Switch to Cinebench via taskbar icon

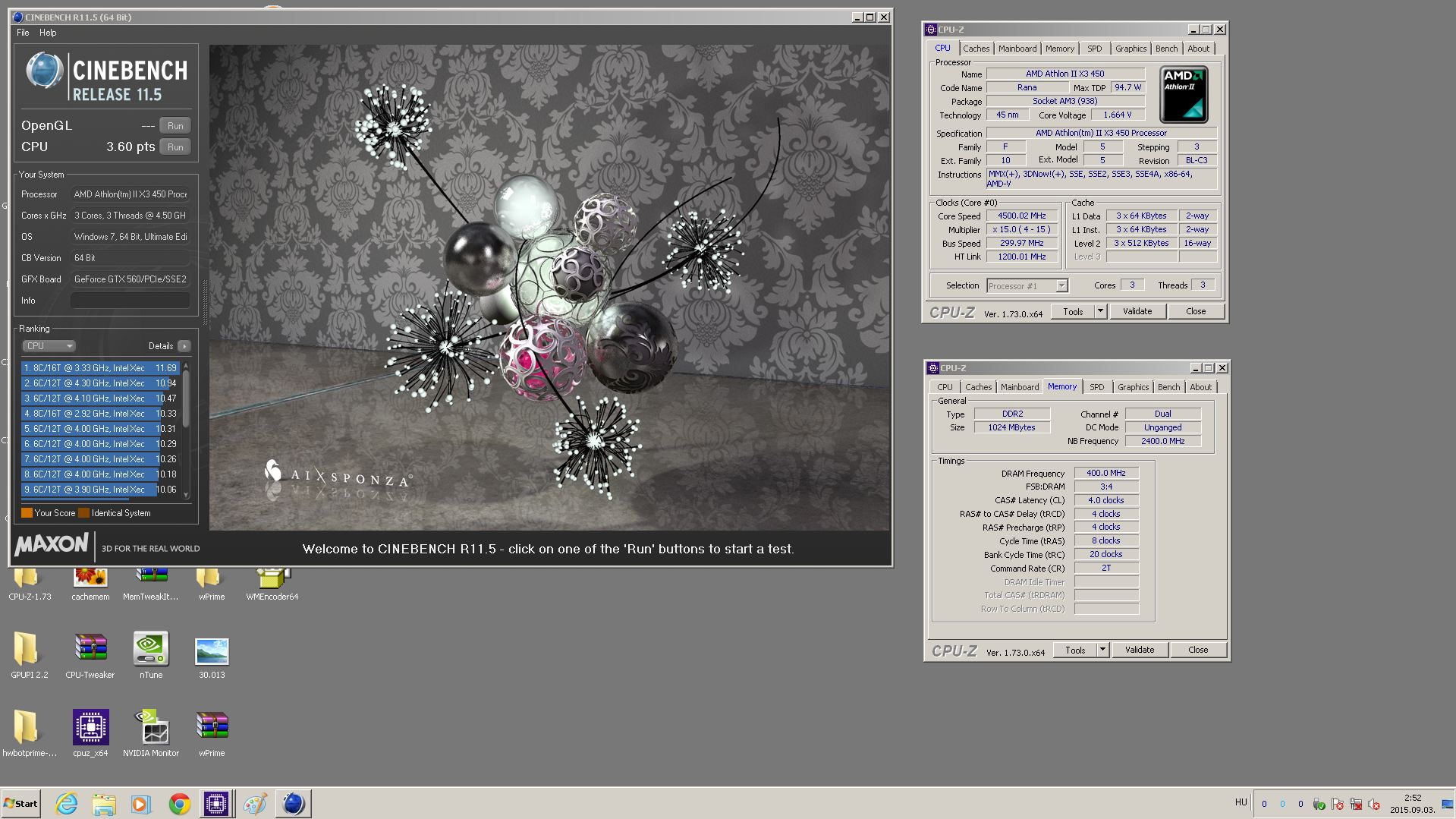coord(293,803)
